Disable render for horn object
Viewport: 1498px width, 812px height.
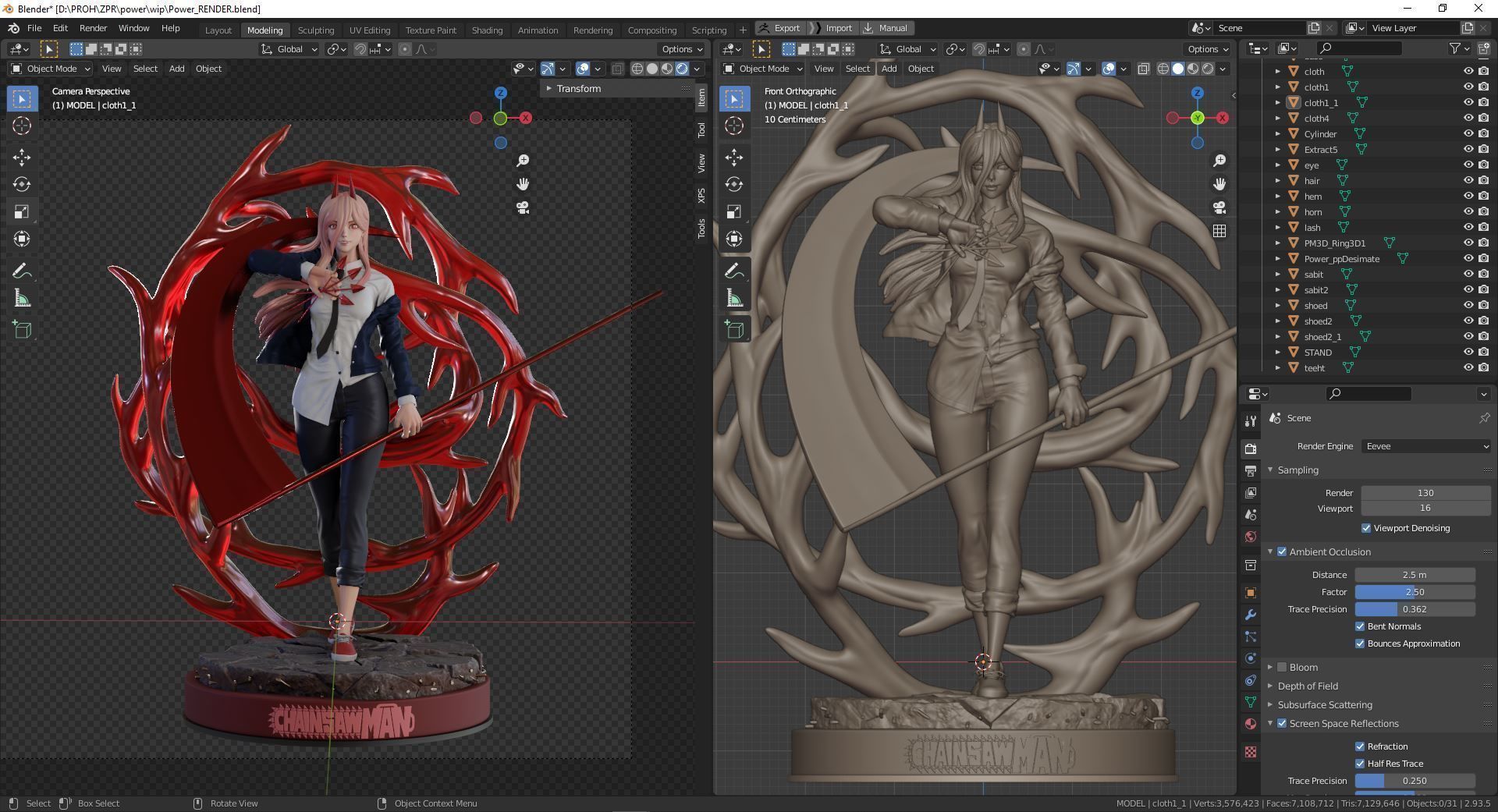pyautogui.click(x=1483, y=211)
